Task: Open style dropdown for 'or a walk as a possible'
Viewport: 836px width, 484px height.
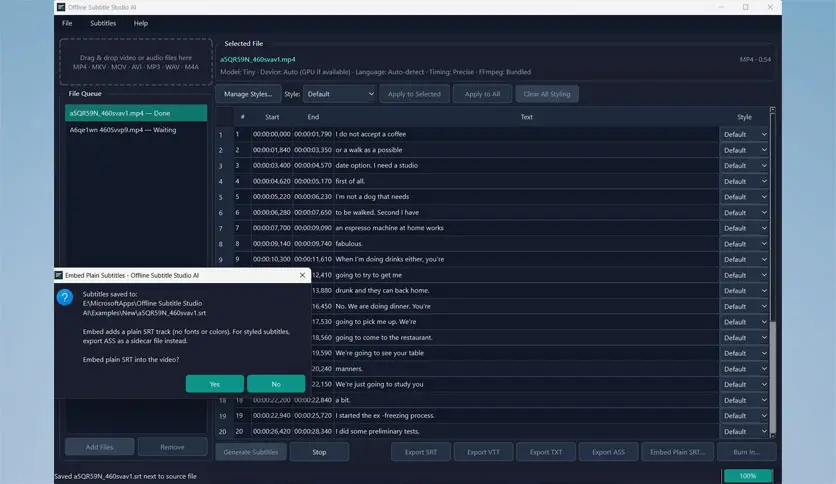Action: pyautogui.click(x=744, y=150)
